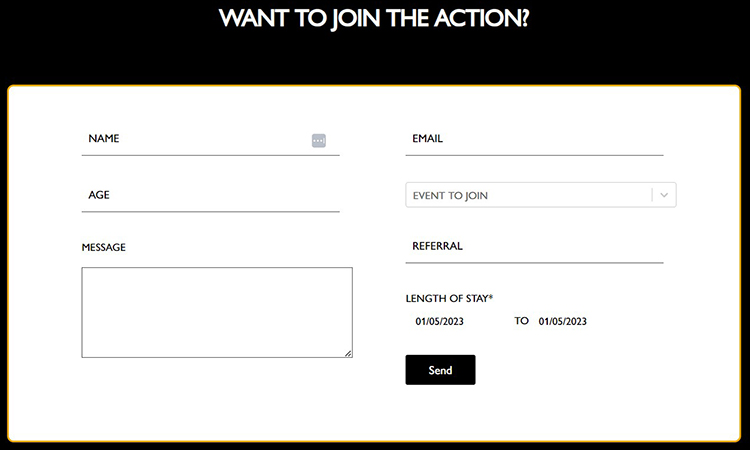Focus the NAME text field

210,139
